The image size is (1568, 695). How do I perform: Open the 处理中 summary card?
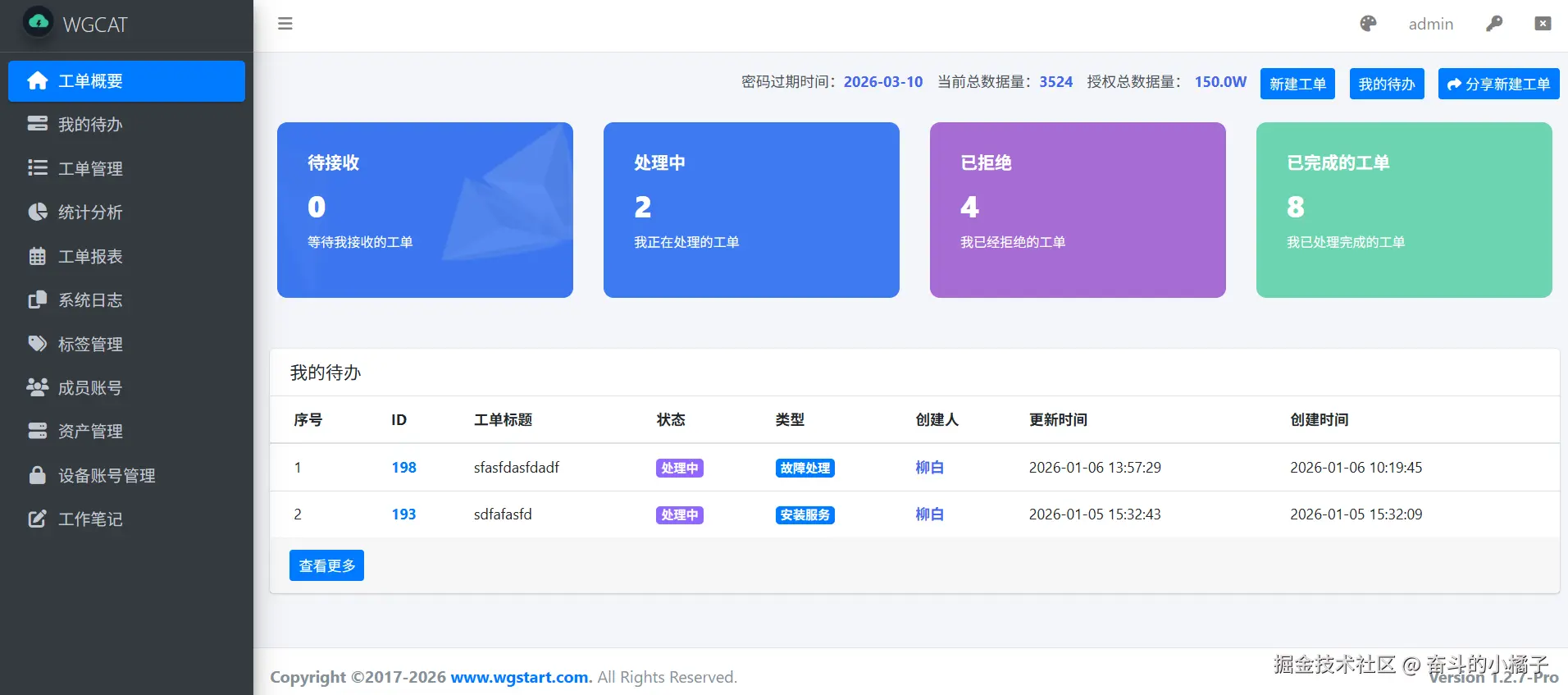pos(751,210)
